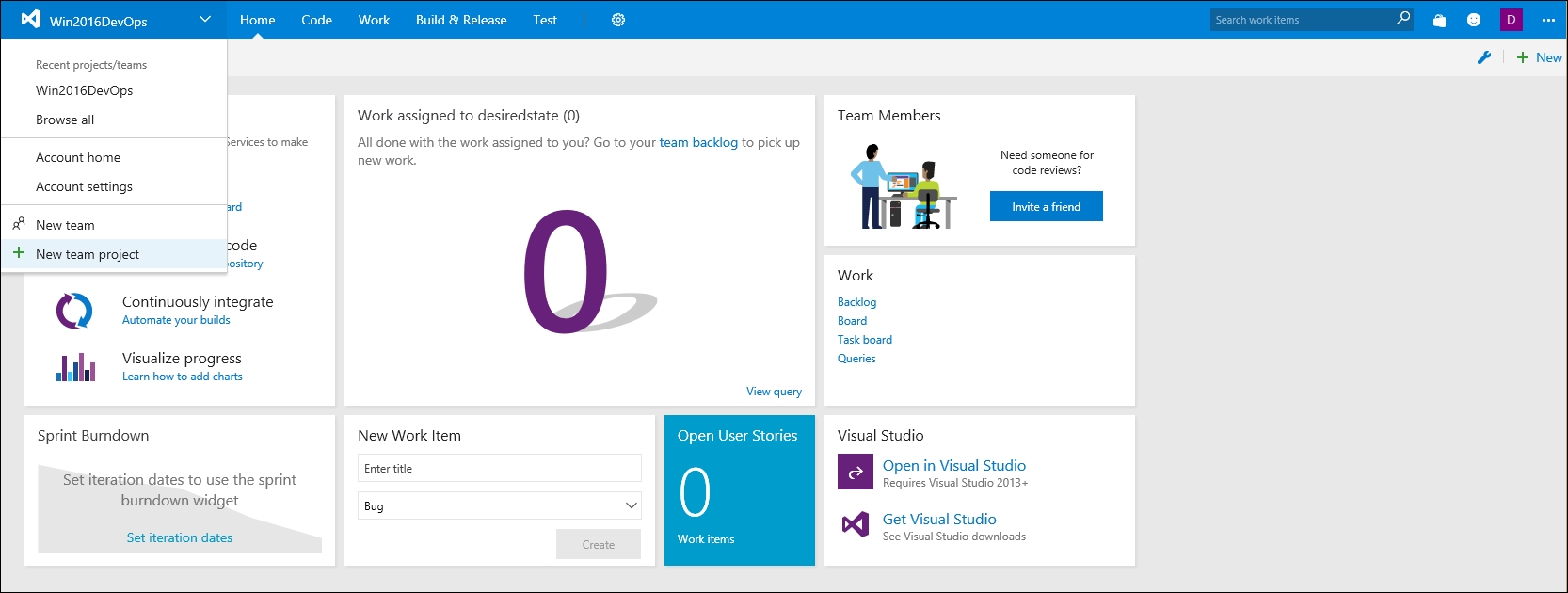Click the Continuously integrate build icon
This screenshot has height=593, width=1568.
[74, 311]
